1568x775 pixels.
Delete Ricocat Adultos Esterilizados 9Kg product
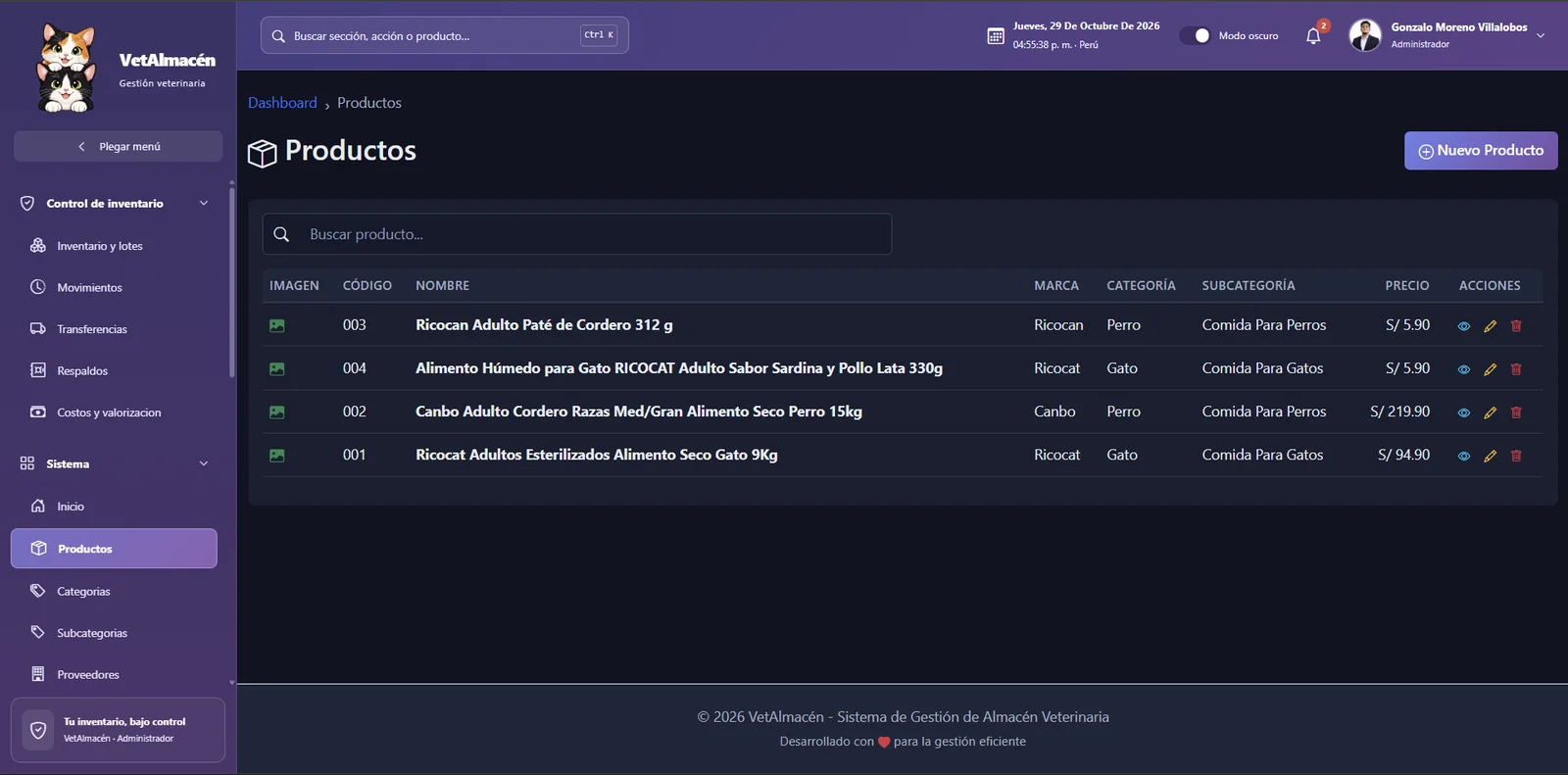(x=1516, y=456)
